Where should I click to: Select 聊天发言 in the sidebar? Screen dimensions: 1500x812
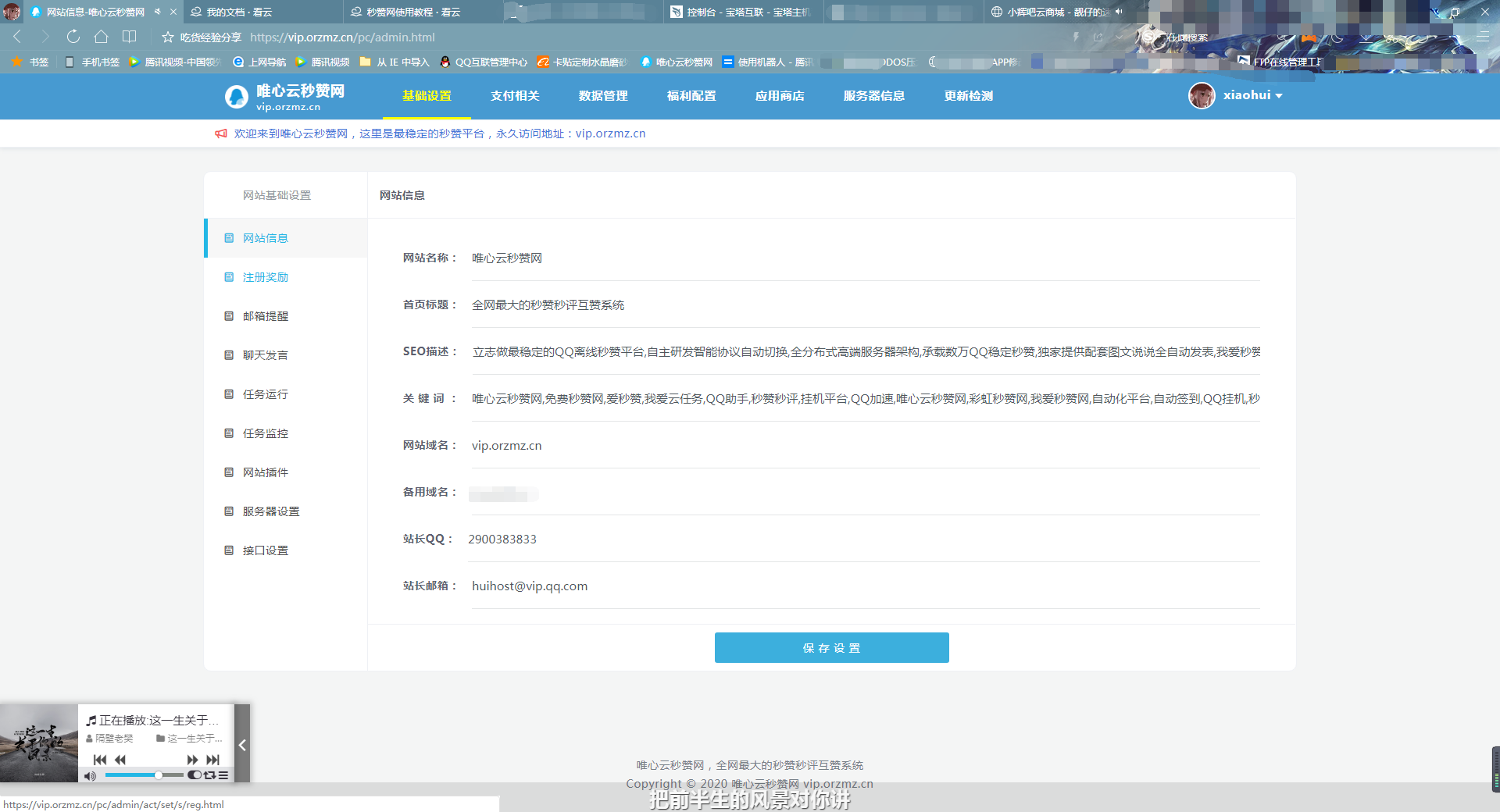tap(286, 355)
